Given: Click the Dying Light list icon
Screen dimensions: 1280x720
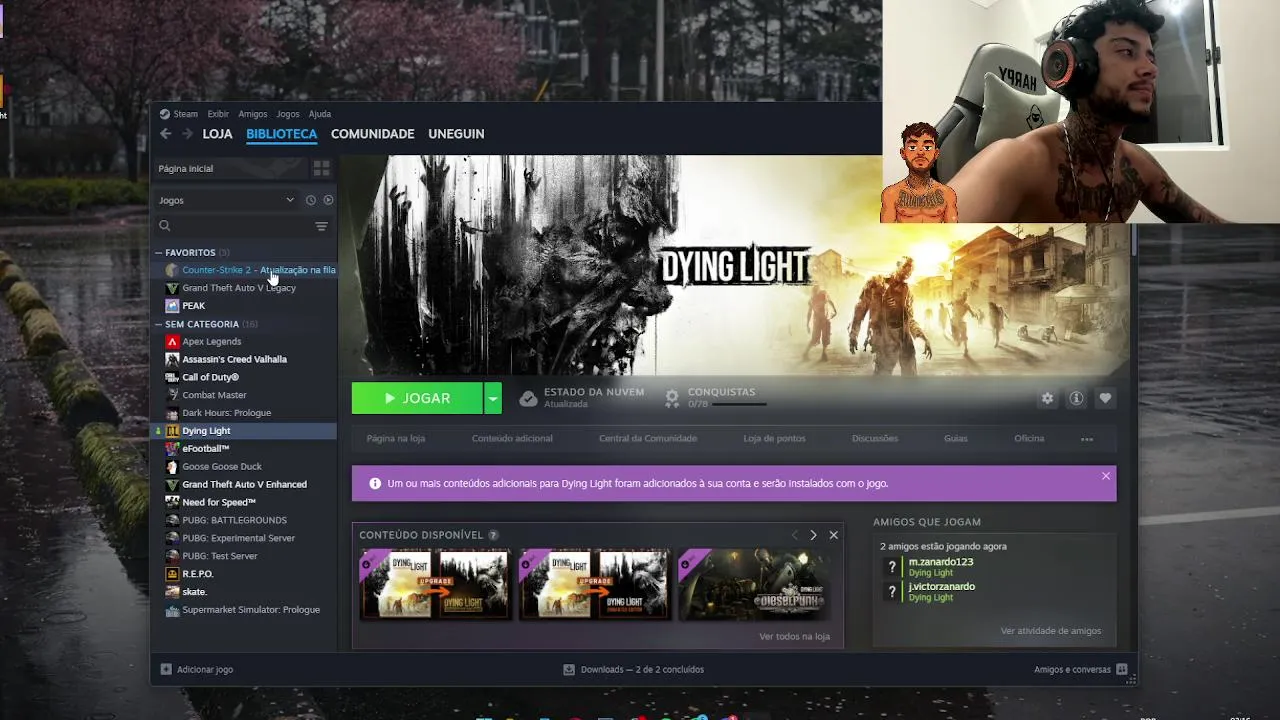Looking at the screenshot, I should [x=172, y=431].
